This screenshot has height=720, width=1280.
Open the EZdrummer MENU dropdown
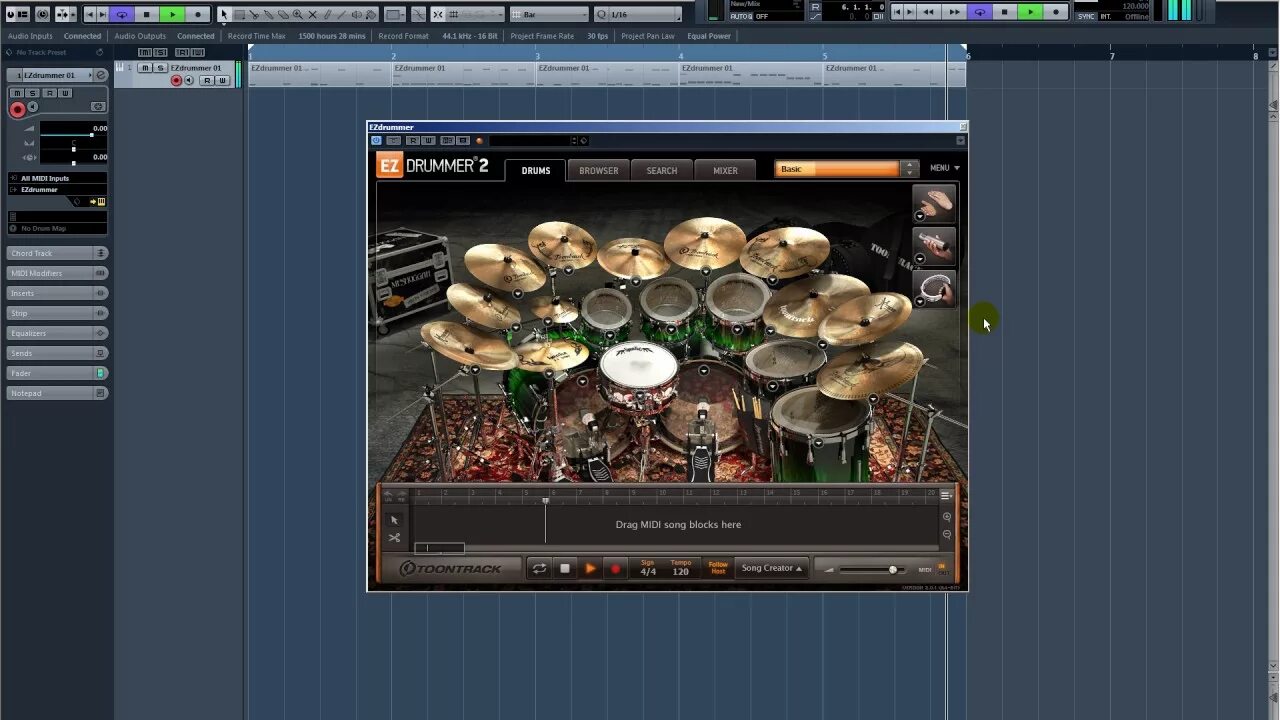click(944, 168)
